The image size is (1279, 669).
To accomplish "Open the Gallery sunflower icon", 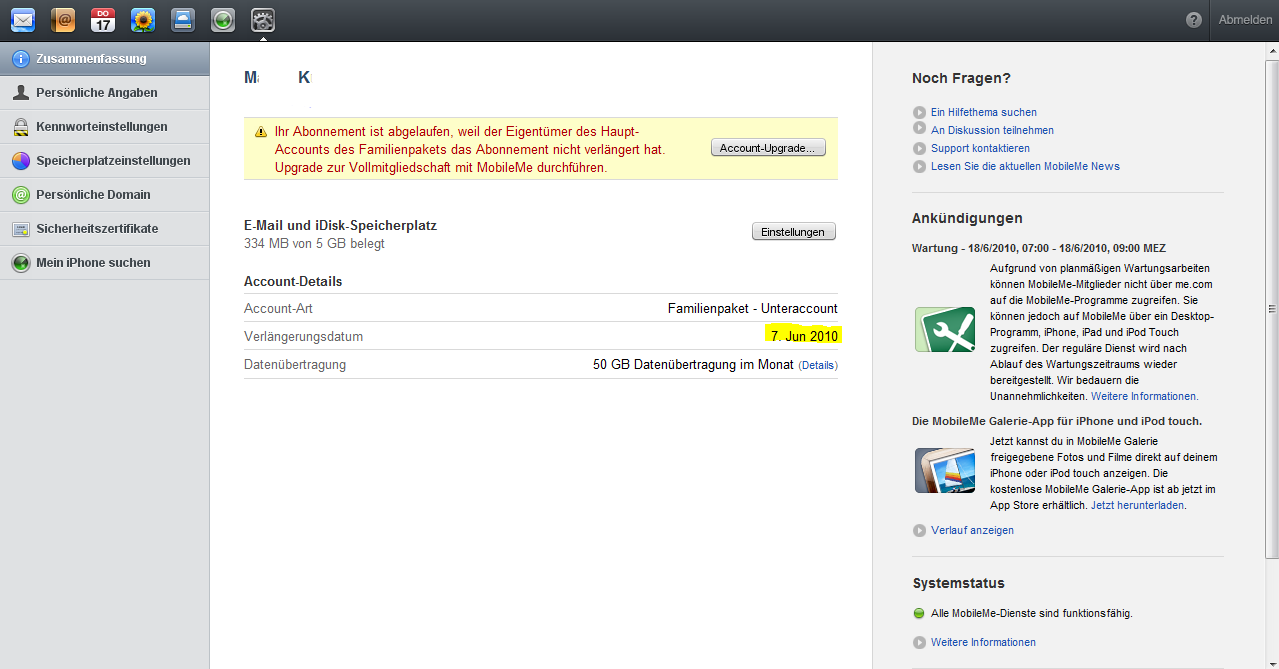I will tap(143, 19).
